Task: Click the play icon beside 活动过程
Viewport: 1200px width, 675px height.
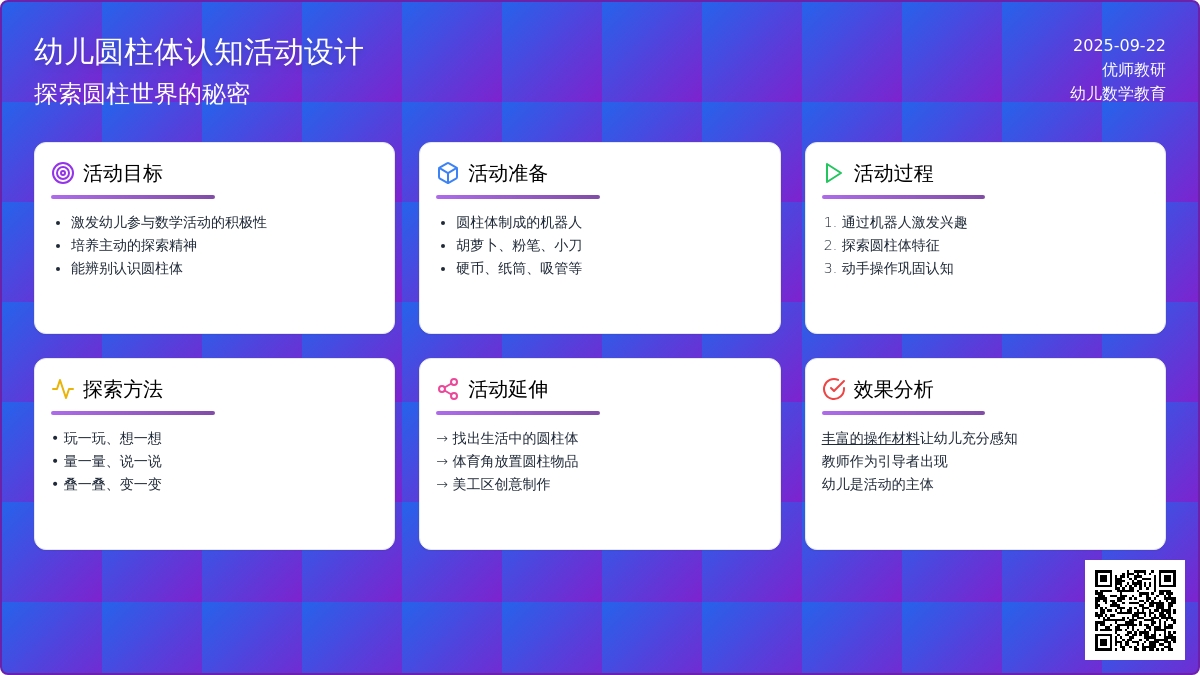Action: pyautogui.click(x=833, y=173)
